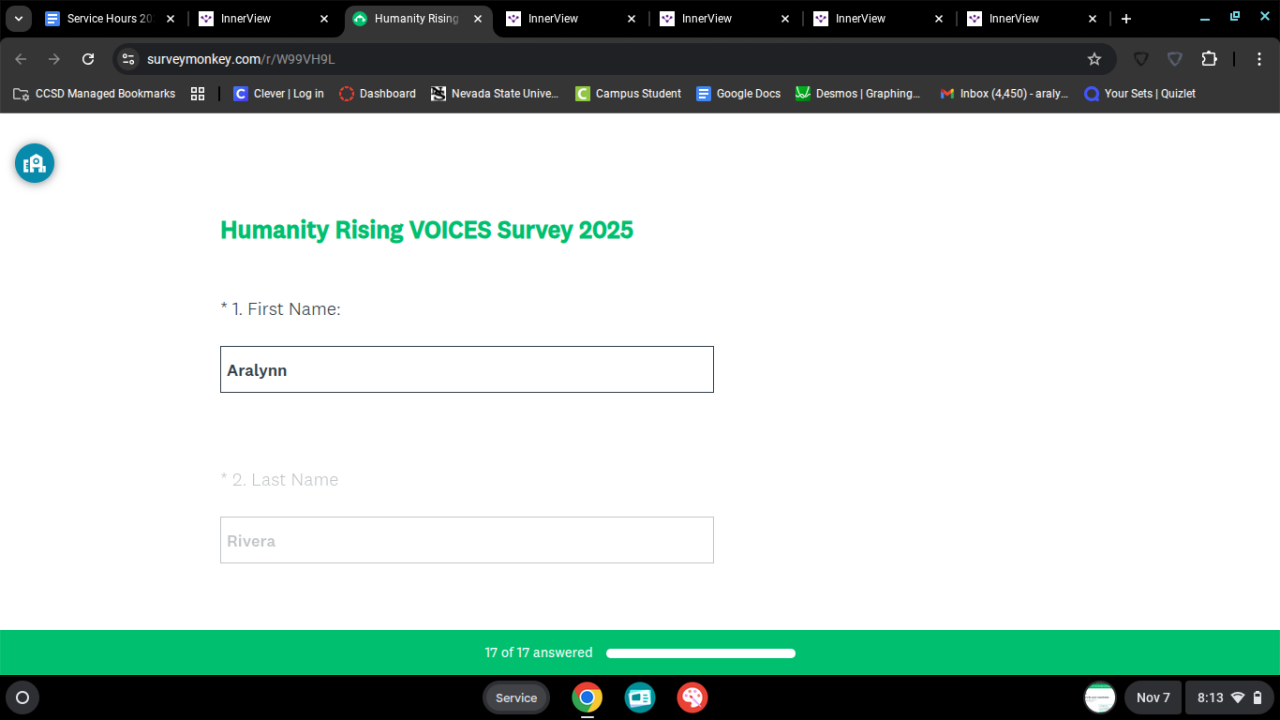Click the browser forward arrow
Screen dimensions: 1280x720
click(x=54, y=59)
